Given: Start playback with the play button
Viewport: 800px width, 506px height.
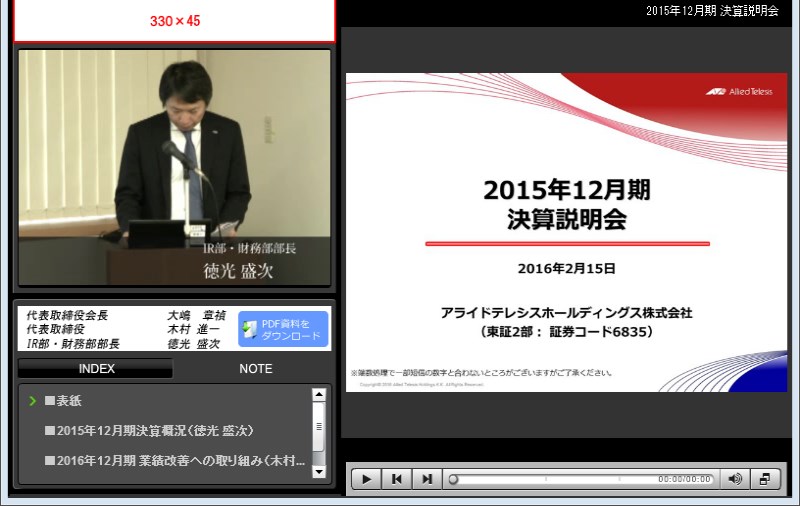Looking at the screenshot, I should click(x=366, y=479).
